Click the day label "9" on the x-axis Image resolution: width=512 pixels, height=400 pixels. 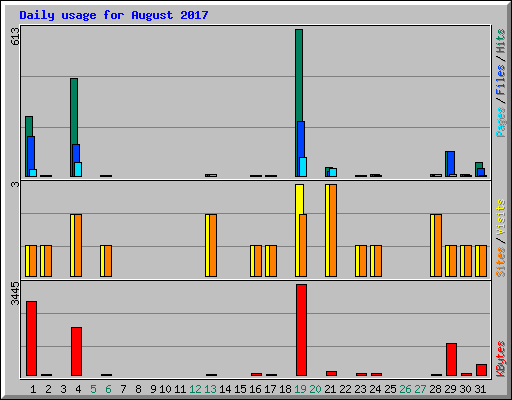point(153,389)
